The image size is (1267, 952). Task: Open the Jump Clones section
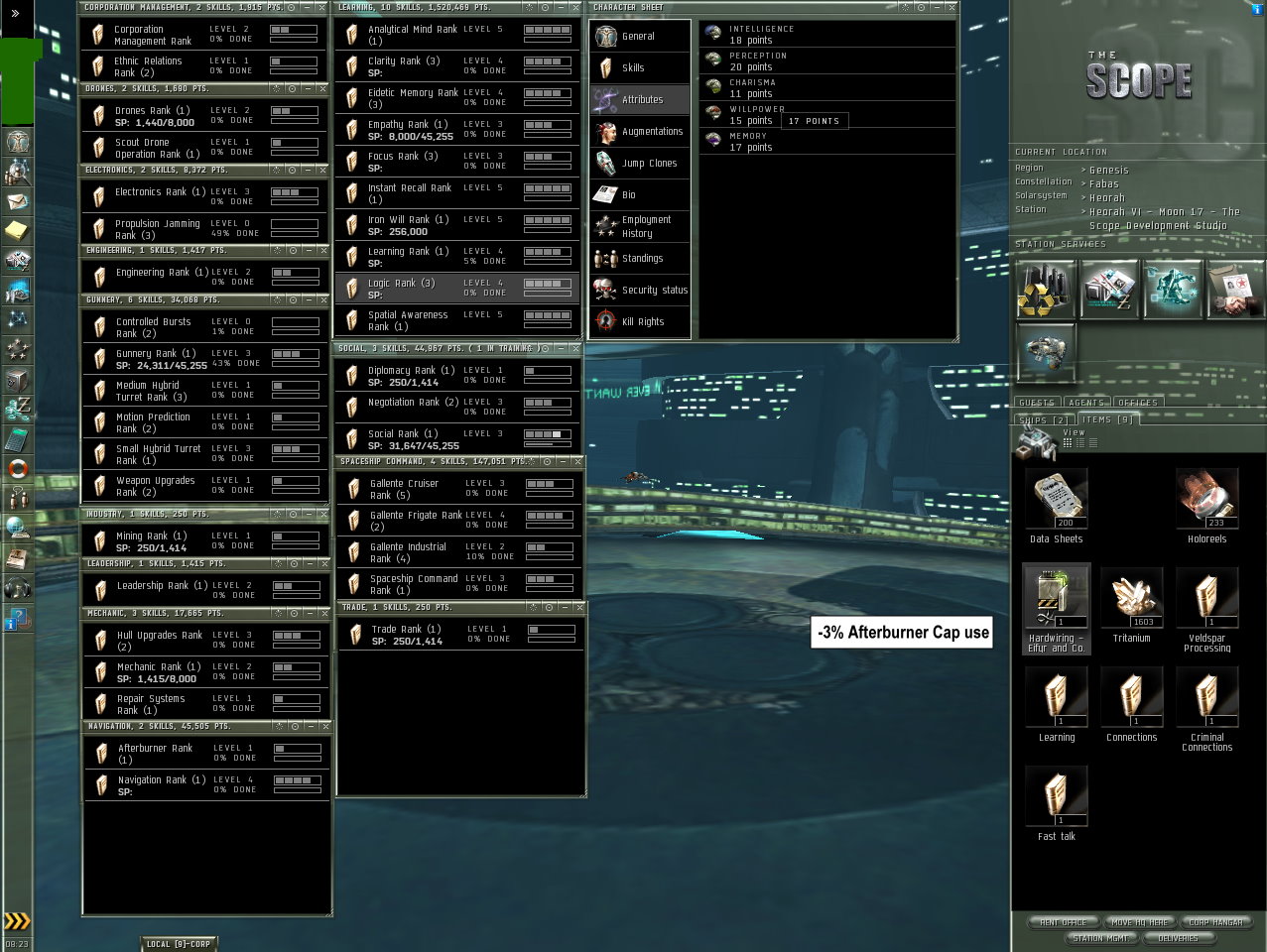640,163
